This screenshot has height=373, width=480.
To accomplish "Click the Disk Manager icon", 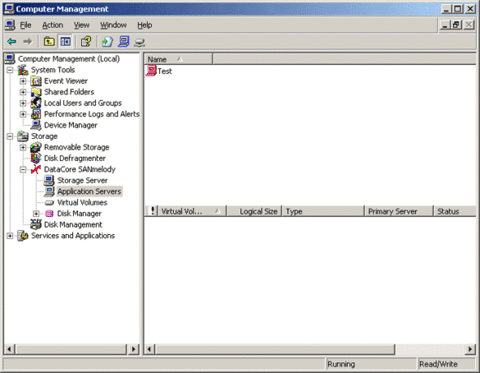I will pos(49,213).
